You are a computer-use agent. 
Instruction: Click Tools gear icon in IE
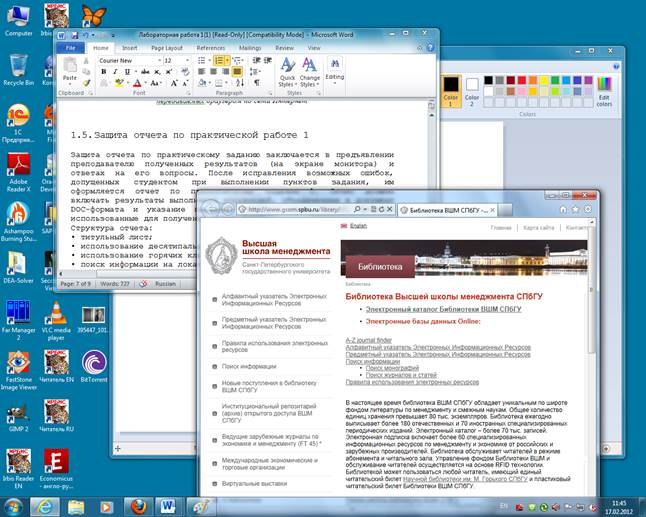tap(588, 209)
